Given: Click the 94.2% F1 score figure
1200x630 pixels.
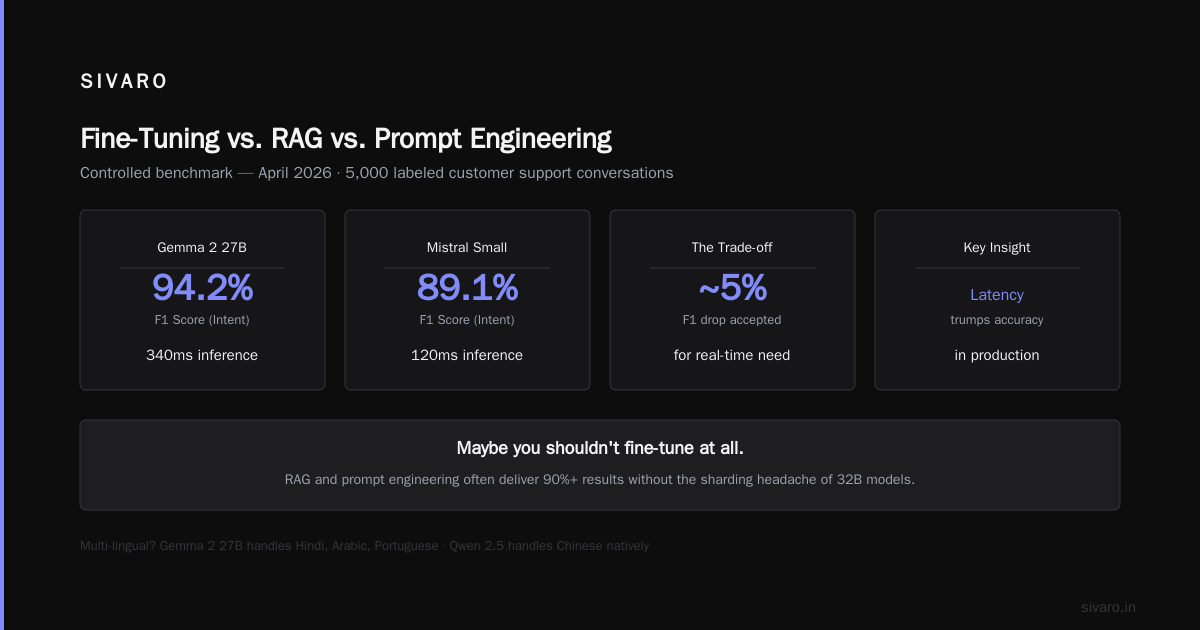Looking at the screenshot, I should pyautogui.click(x=202, y=288).
